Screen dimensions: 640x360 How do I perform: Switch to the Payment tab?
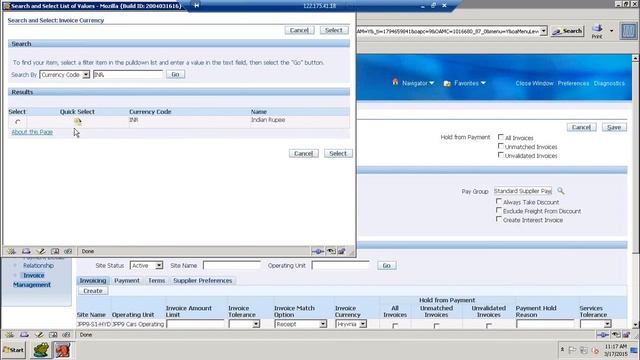click(127, 280)
